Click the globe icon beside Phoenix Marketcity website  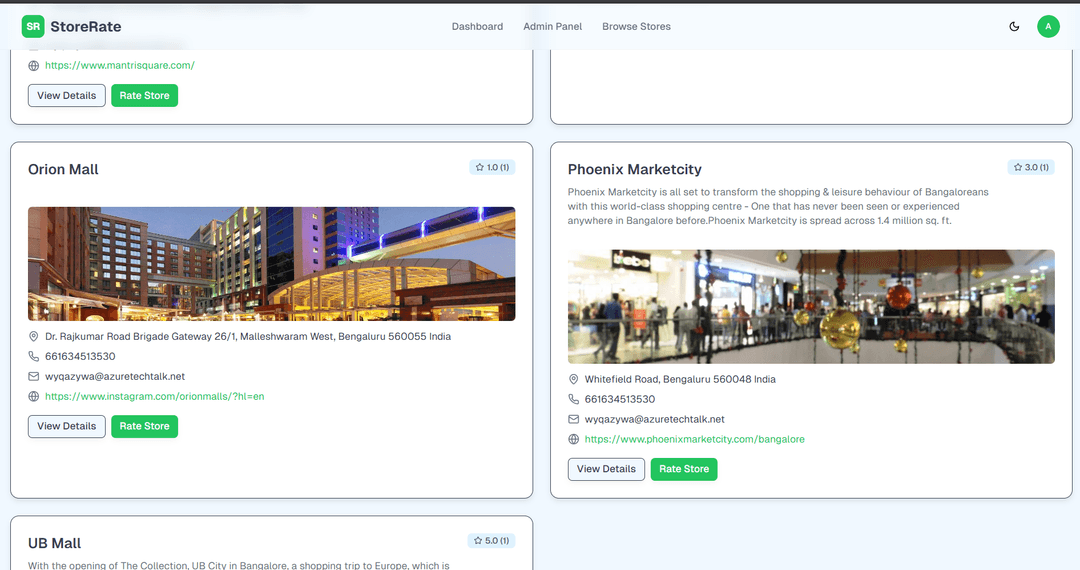point(574,439)
